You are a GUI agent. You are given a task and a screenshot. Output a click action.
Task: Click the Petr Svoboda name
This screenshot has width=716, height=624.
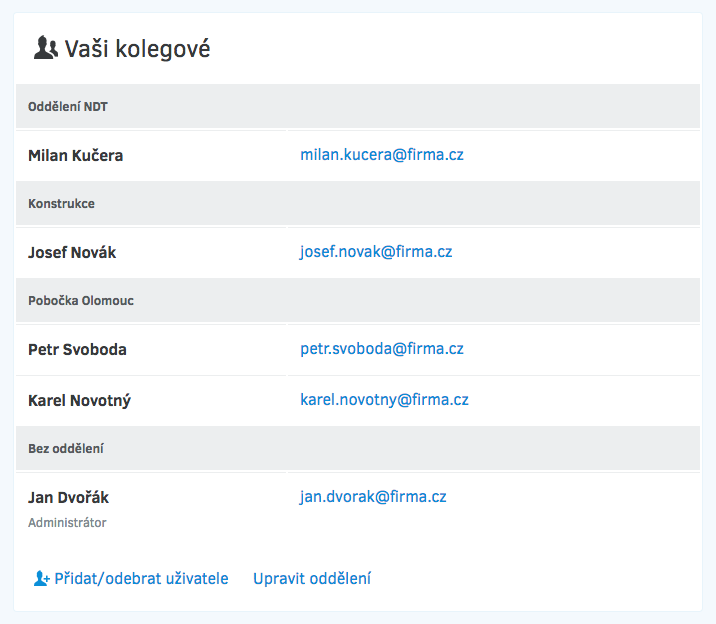click(77, 350)
